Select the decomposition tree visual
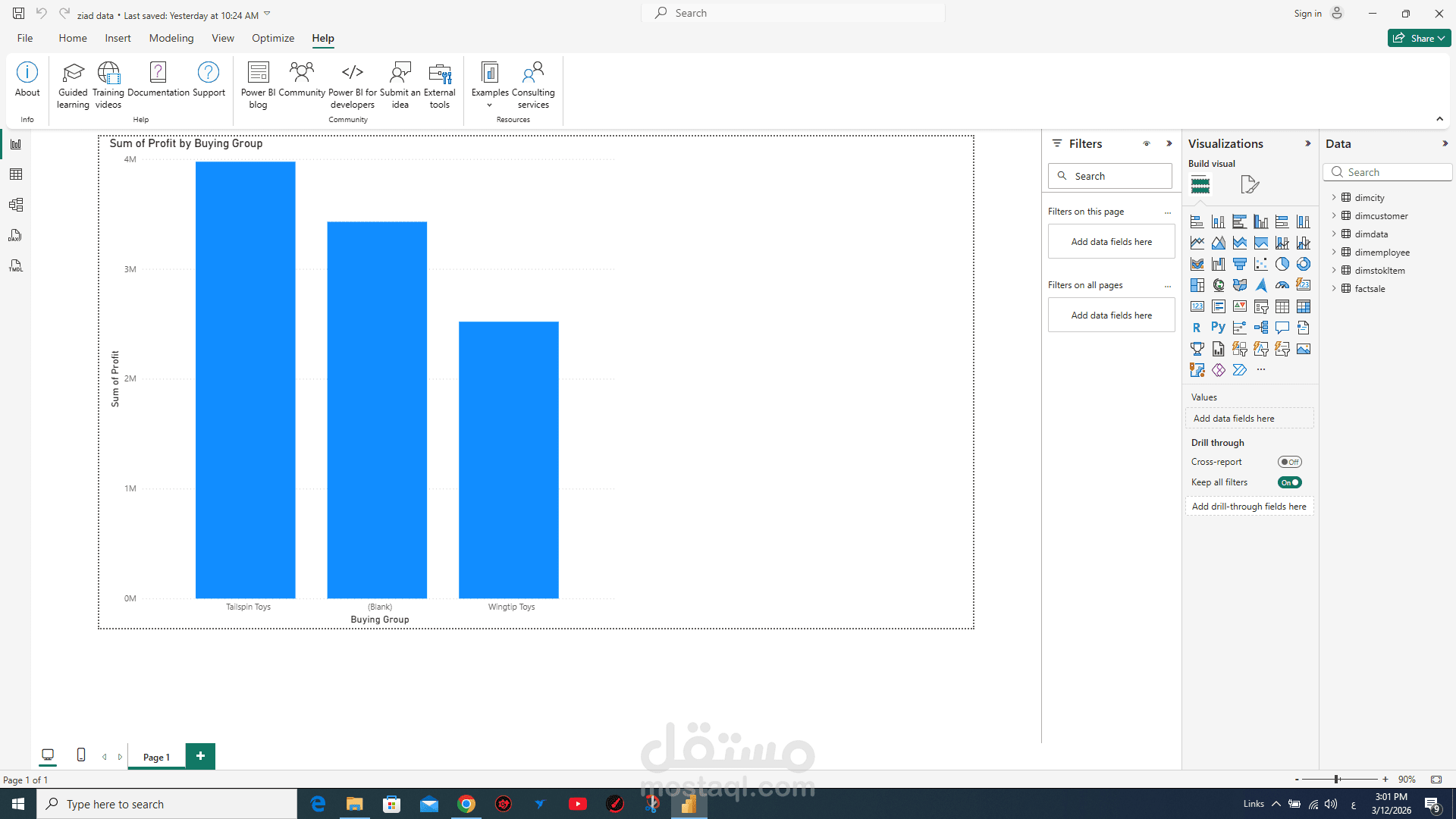The height and width of the screenshot is (819, 1456). coord(1260,328)
